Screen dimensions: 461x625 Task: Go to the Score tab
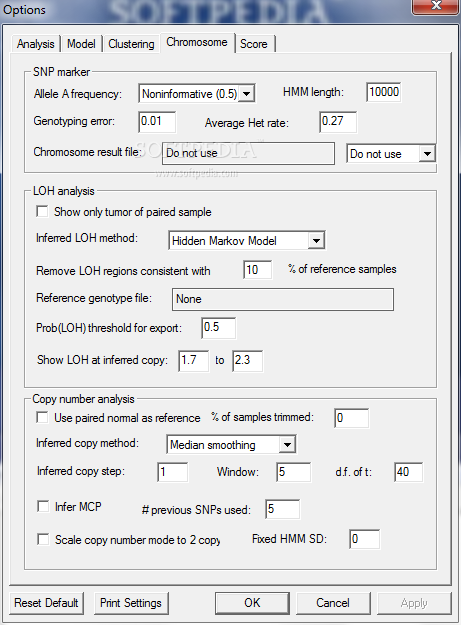[253, 43]
